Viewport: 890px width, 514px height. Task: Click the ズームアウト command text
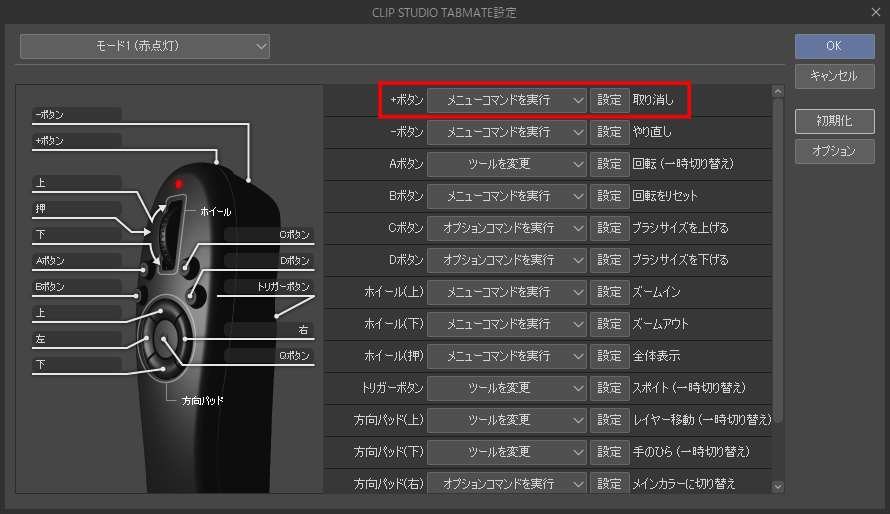tap(661, 325)
